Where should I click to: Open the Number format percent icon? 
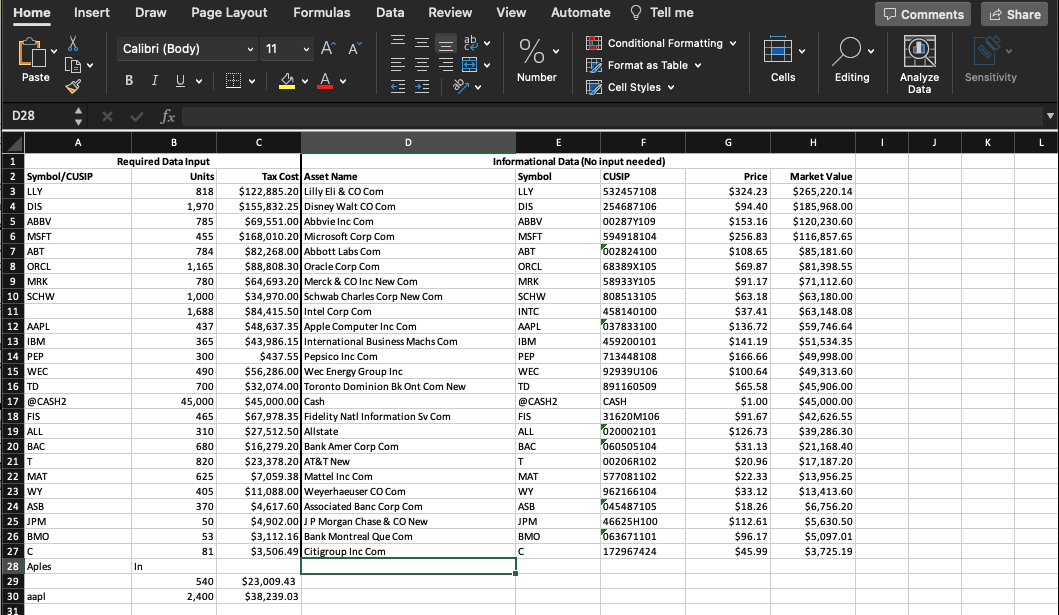(x=532, y=51)
